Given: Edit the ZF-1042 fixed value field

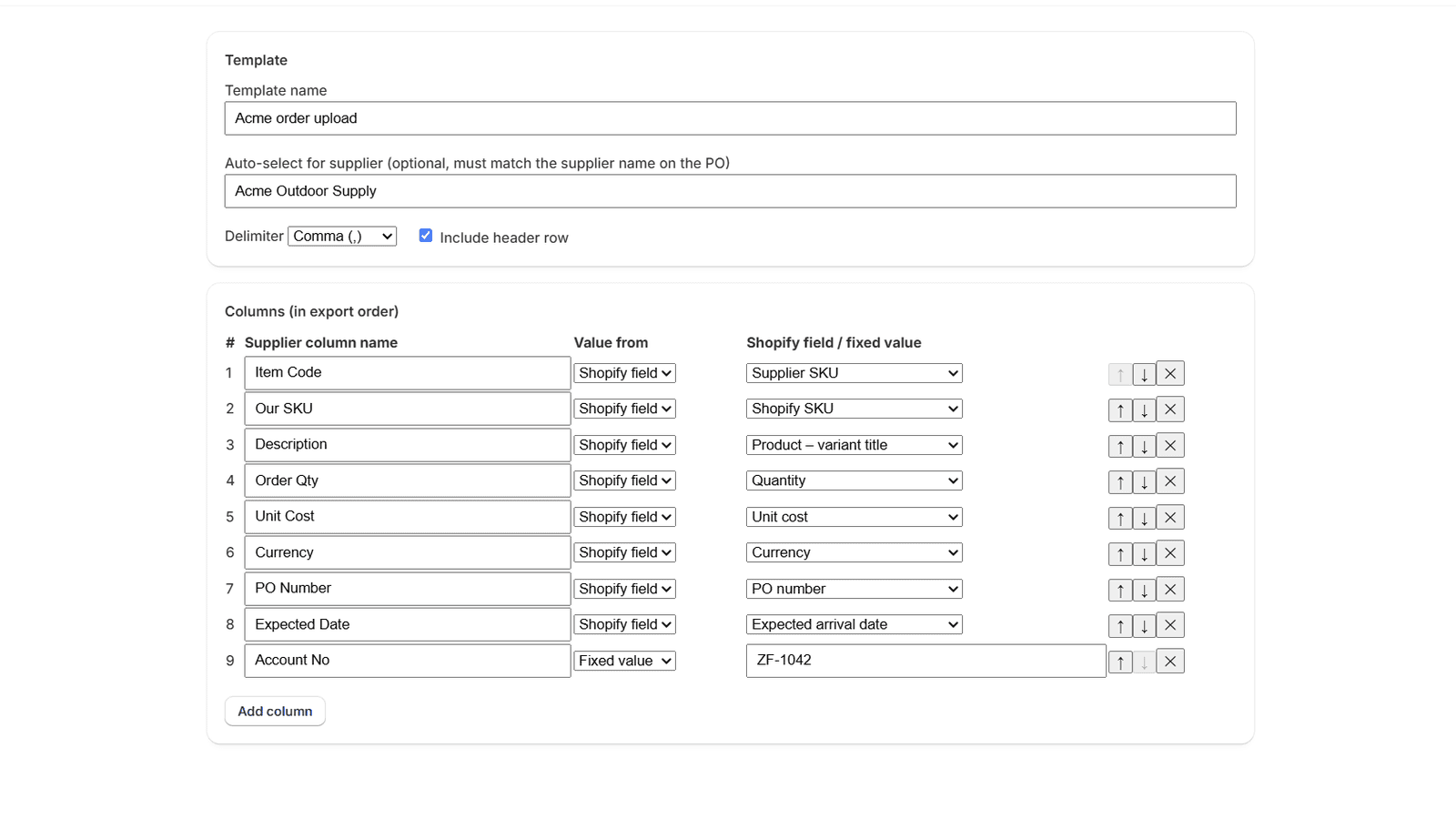Looking at the screenshot, I should coord(925,661).
